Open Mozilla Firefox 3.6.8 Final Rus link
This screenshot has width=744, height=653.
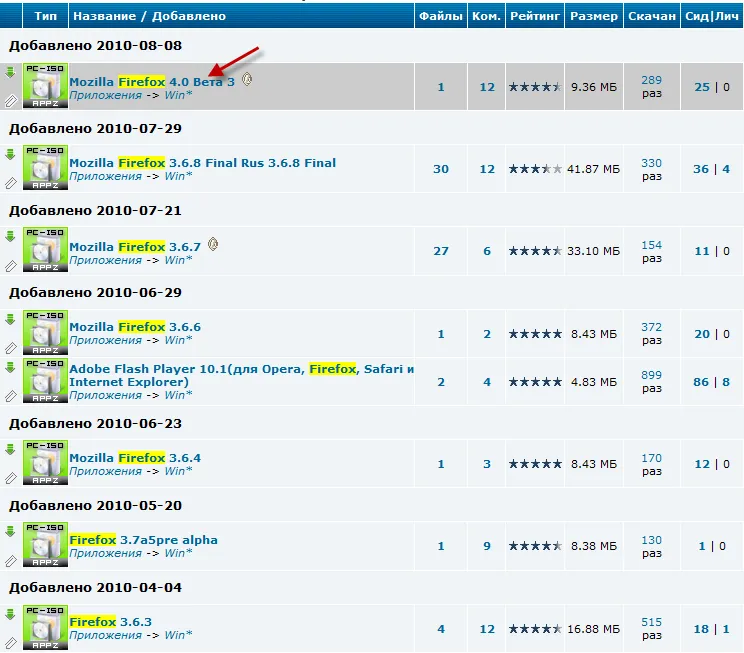coord(203,163)
